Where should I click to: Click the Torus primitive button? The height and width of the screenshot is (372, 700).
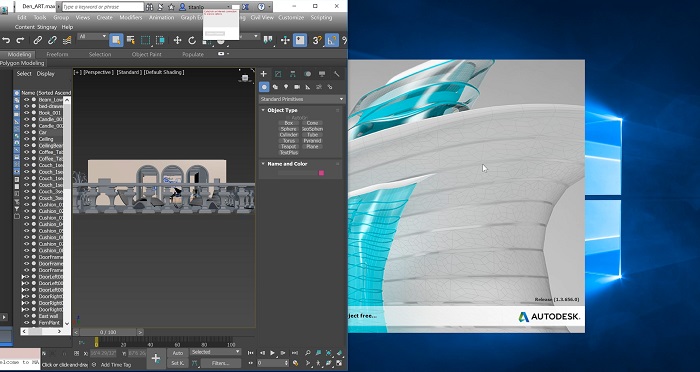(289, 141)
